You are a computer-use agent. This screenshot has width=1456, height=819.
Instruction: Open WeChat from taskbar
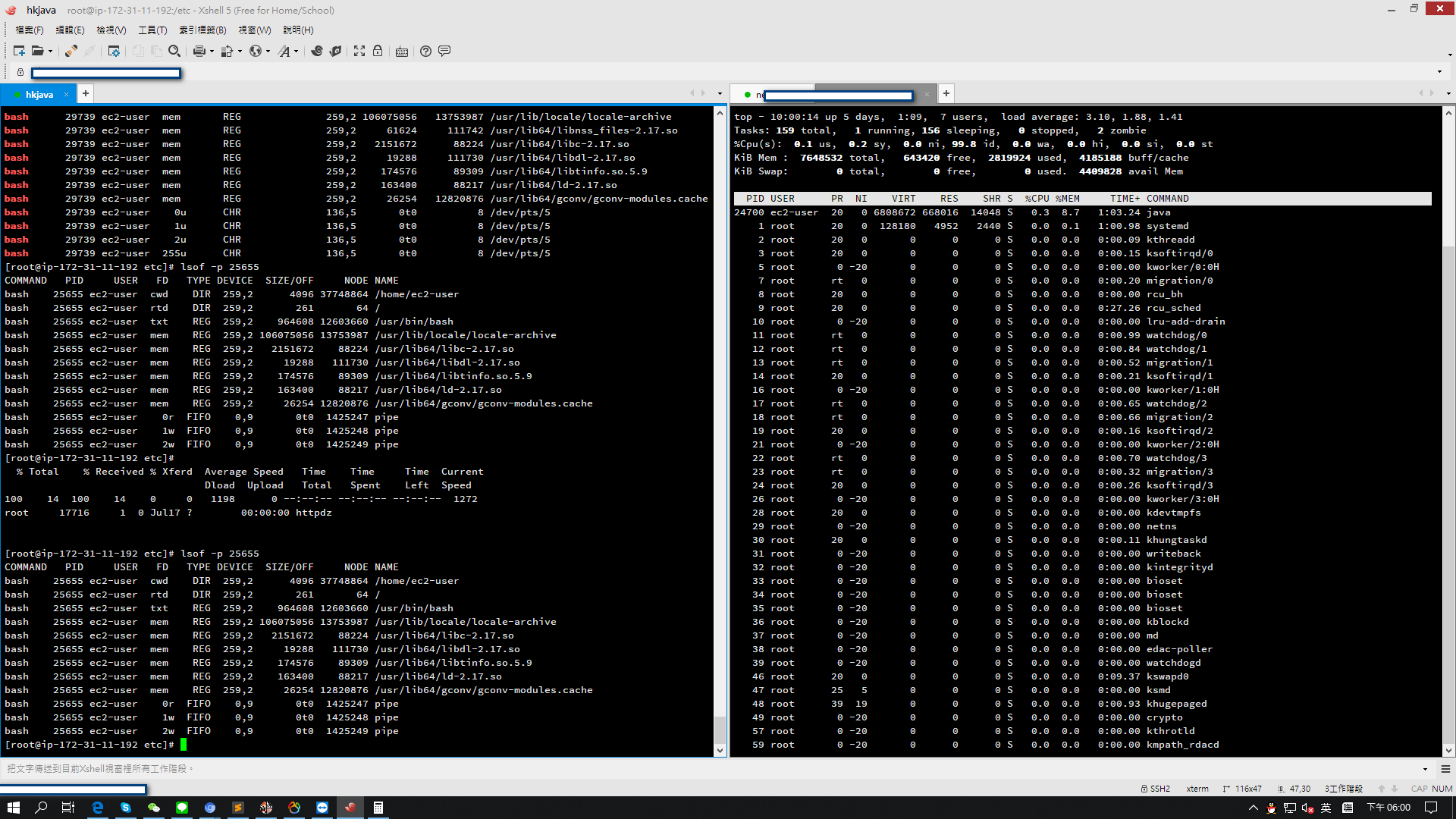(153, 808)
